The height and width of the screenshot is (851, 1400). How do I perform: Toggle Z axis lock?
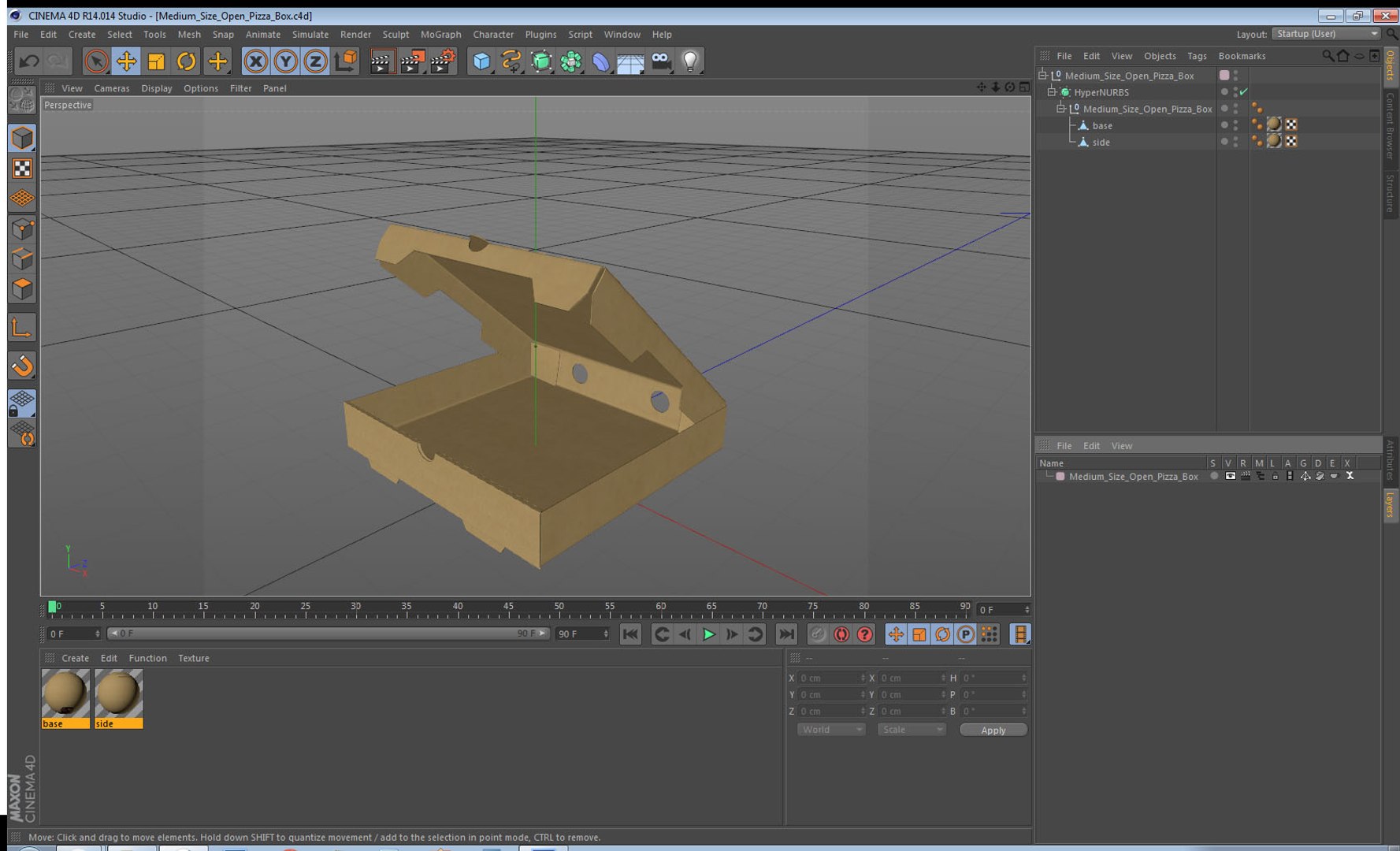(x=315, y=61)
